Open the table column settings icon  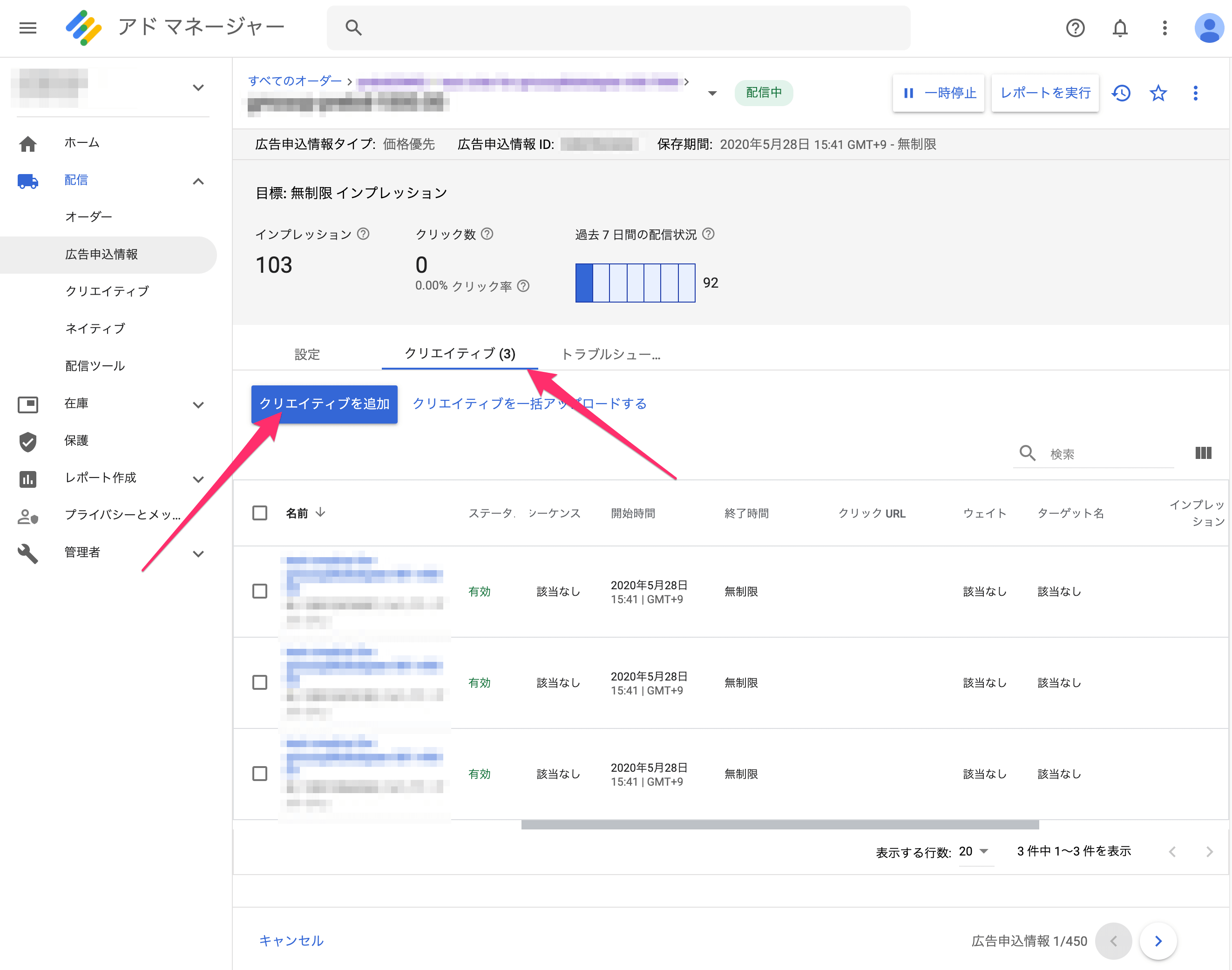point(1203,453)
